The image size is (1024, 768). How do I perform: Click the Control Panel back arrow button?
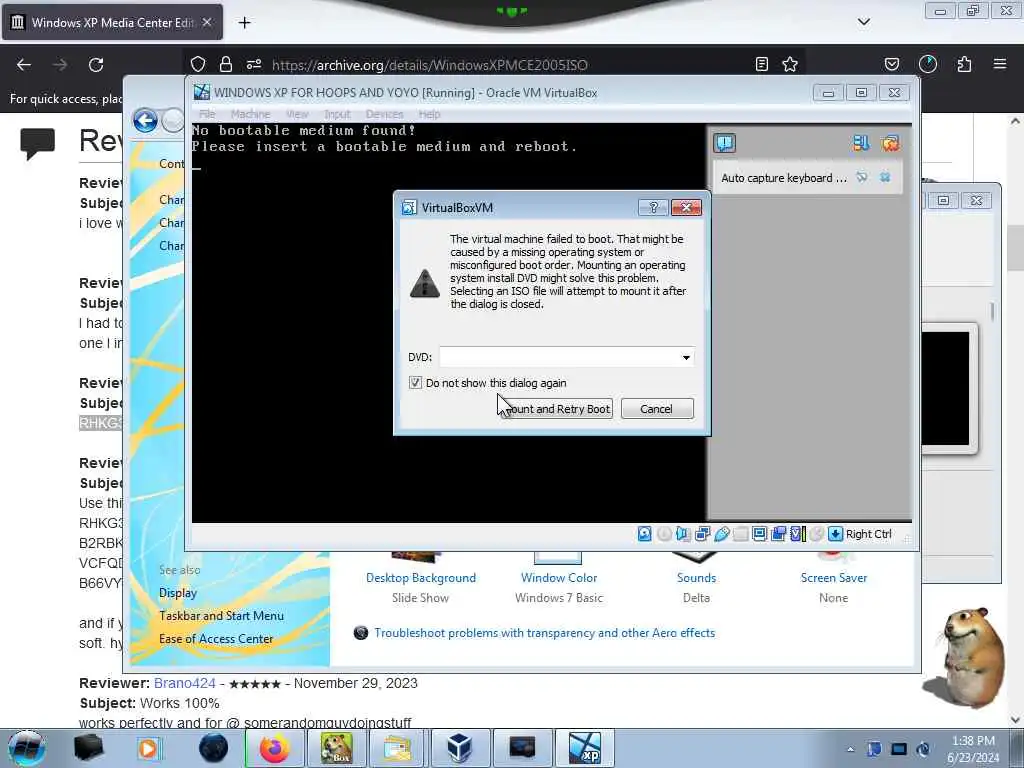pos(145,120)
